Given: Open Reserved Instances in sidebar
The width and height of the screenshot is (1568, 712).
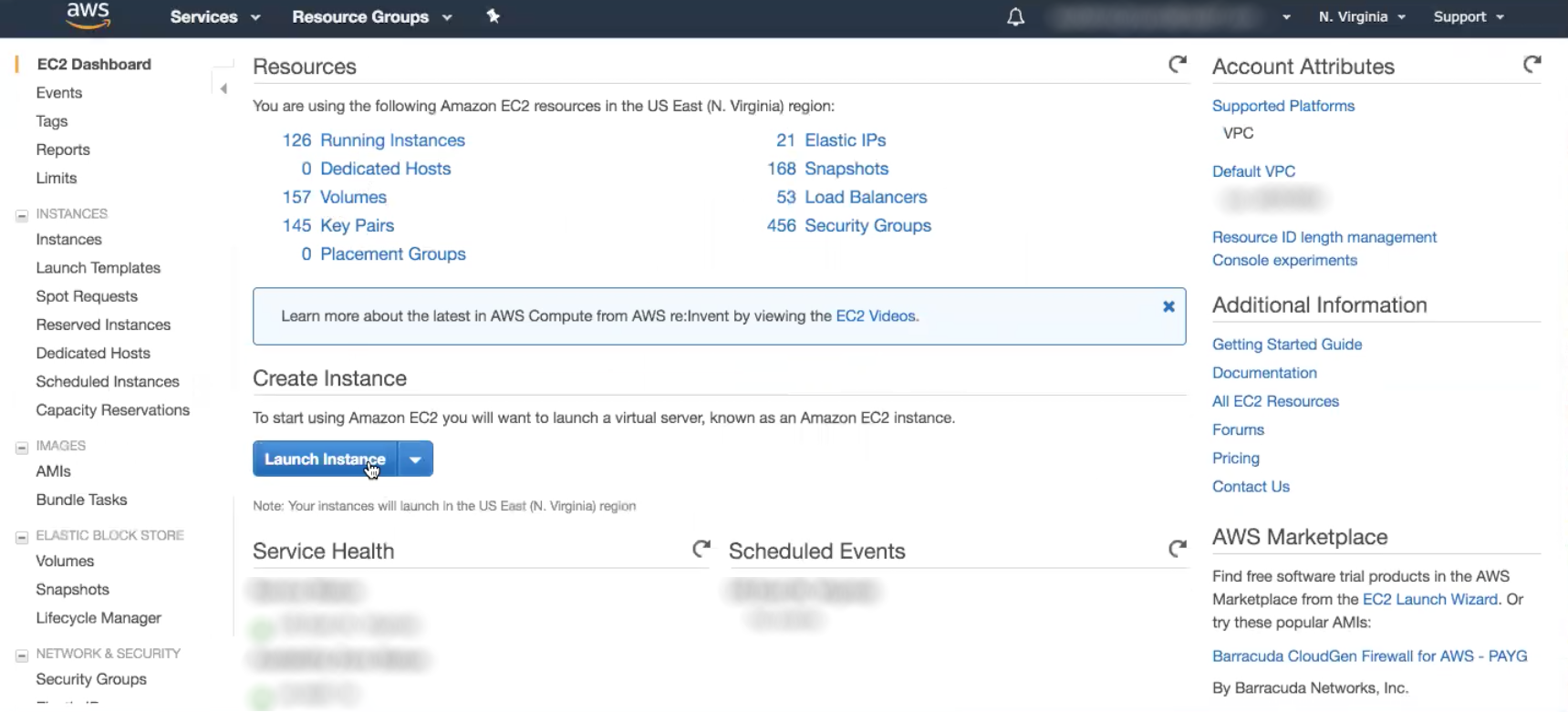Looking at the screenshot, I should tap(103, 325).
